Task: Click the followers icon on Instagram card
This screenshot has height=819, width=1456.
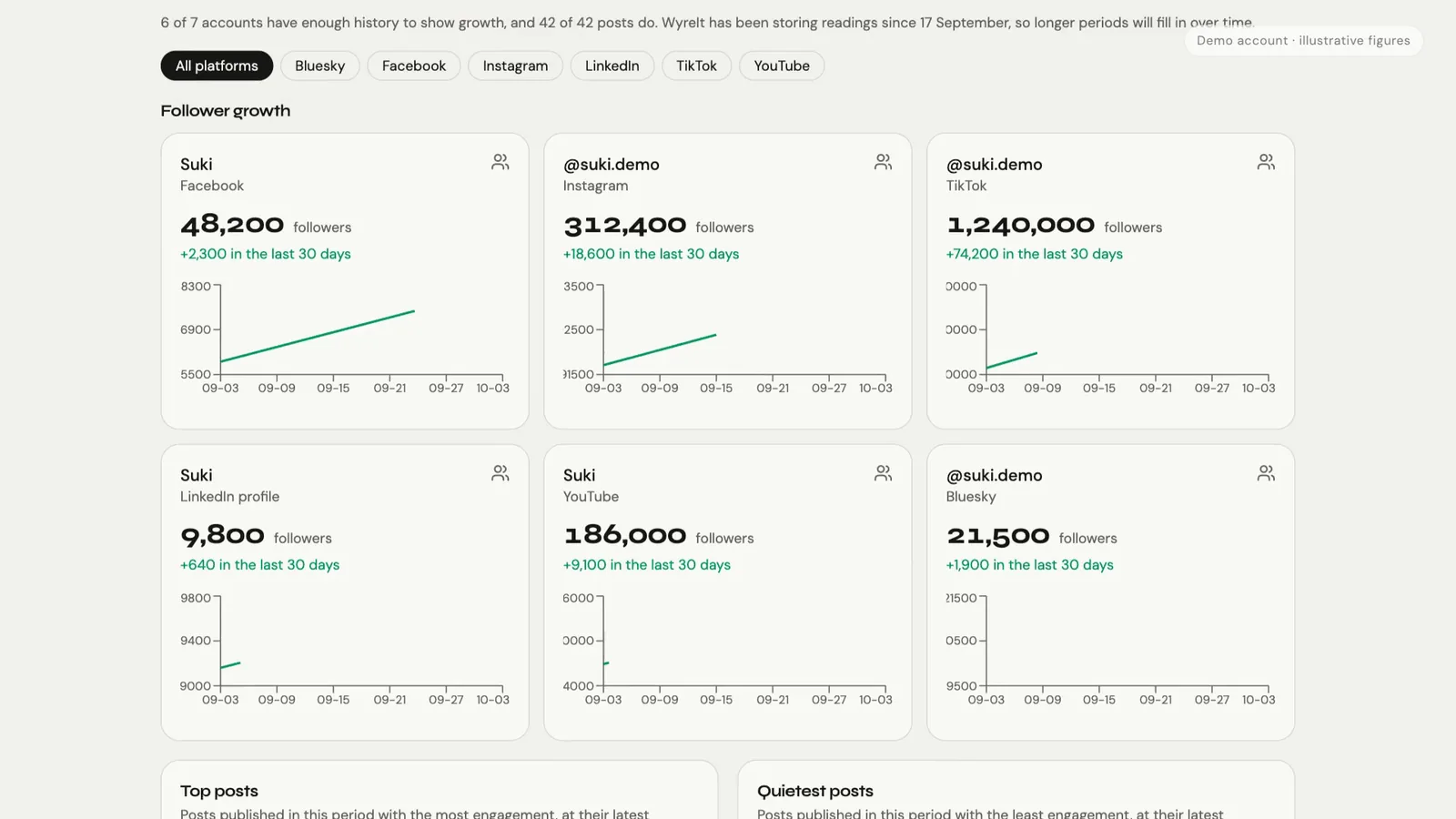Action: [x=883, y=162]
